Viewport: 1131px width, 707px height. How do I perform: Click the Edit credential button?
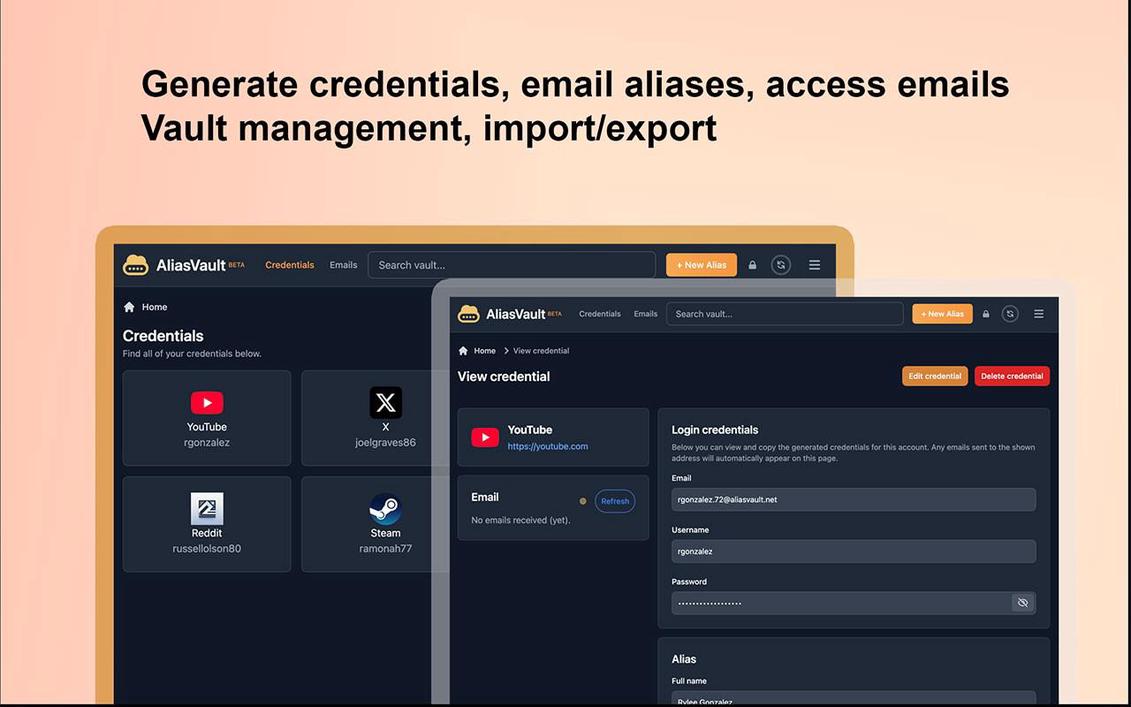[934, 375]
